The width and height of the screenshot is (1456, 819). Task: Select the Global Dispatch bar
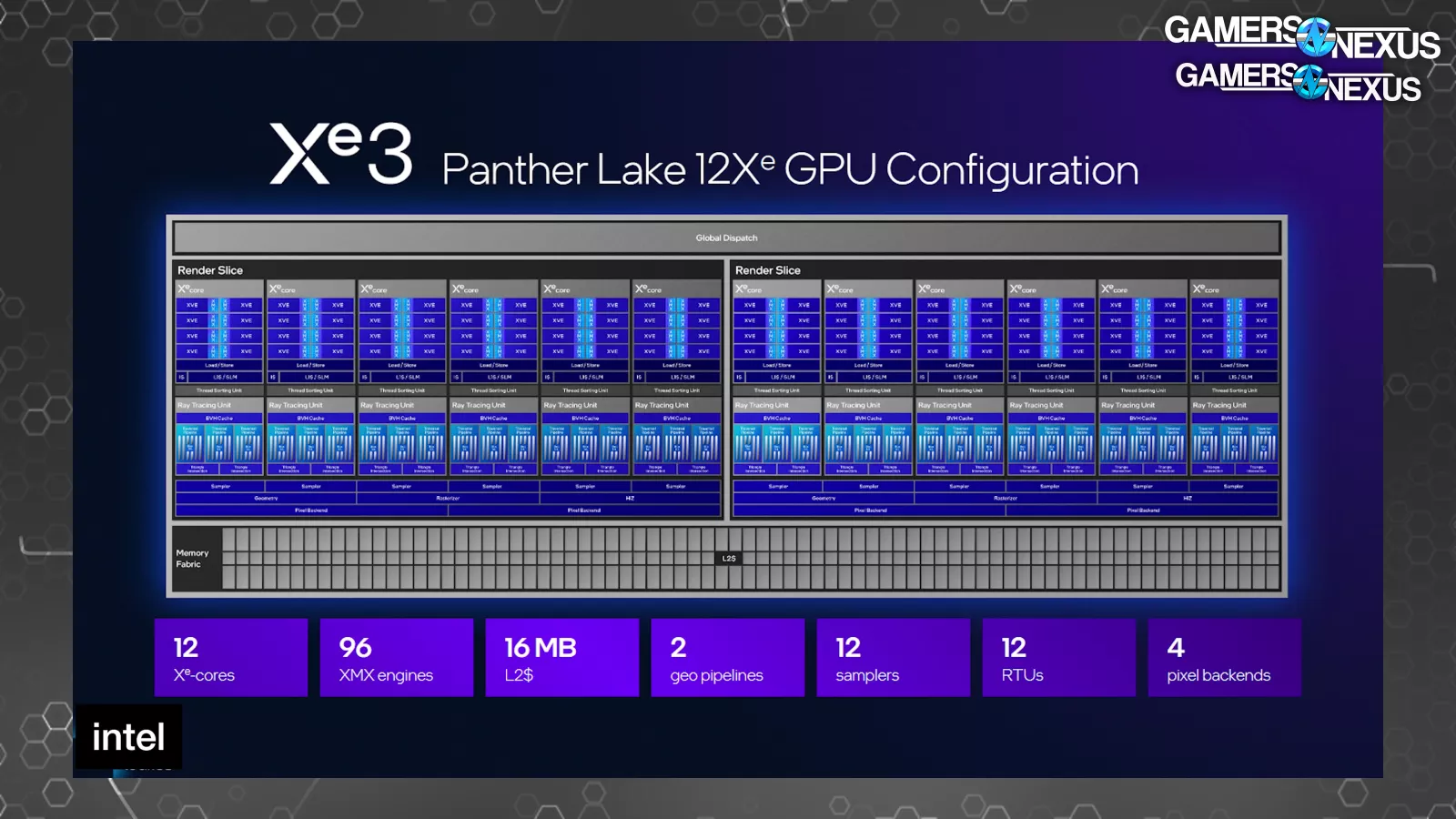click(726, 238)
